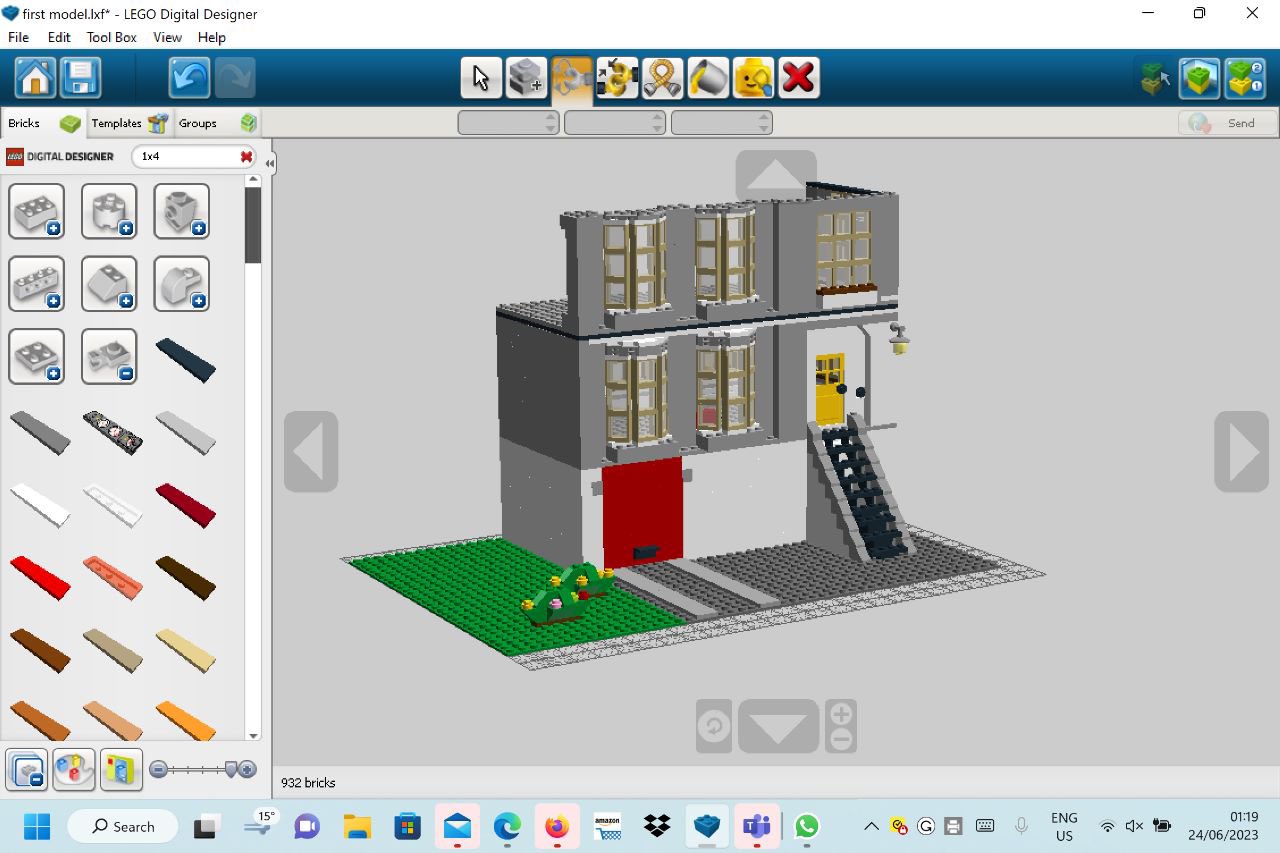Rotate camera view upward
Screen dimensions: 1280x853
tap(776, 175)
